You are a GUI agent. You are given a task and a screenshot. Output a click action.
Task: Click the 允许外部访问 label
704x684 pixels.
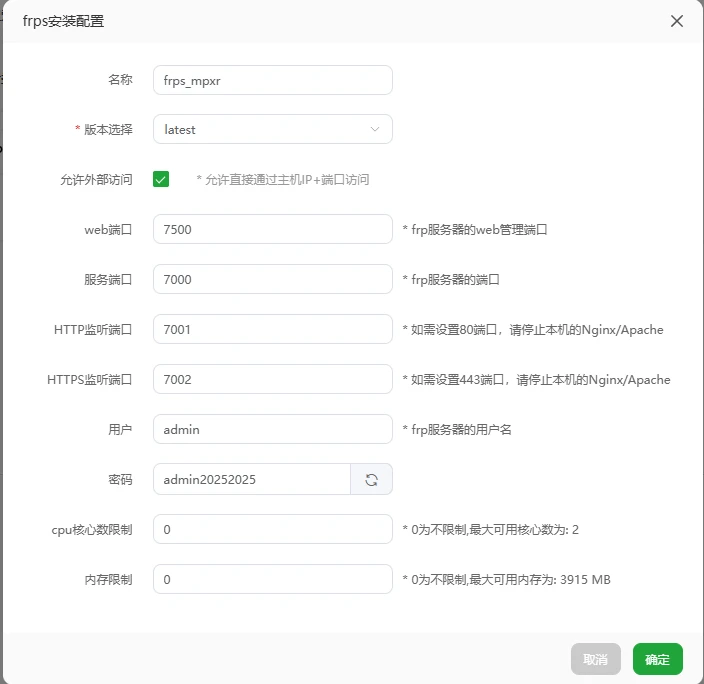[x=97, y=180]
